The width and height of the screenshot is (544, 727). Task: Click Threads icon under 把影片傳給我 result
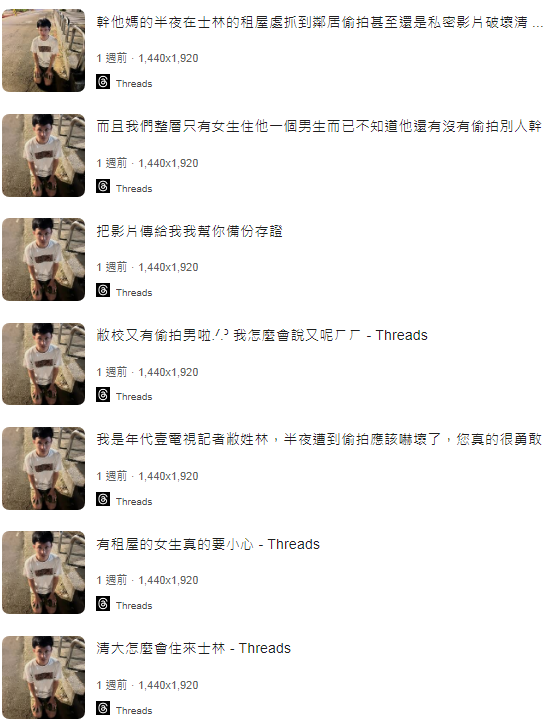pos(103,290)
